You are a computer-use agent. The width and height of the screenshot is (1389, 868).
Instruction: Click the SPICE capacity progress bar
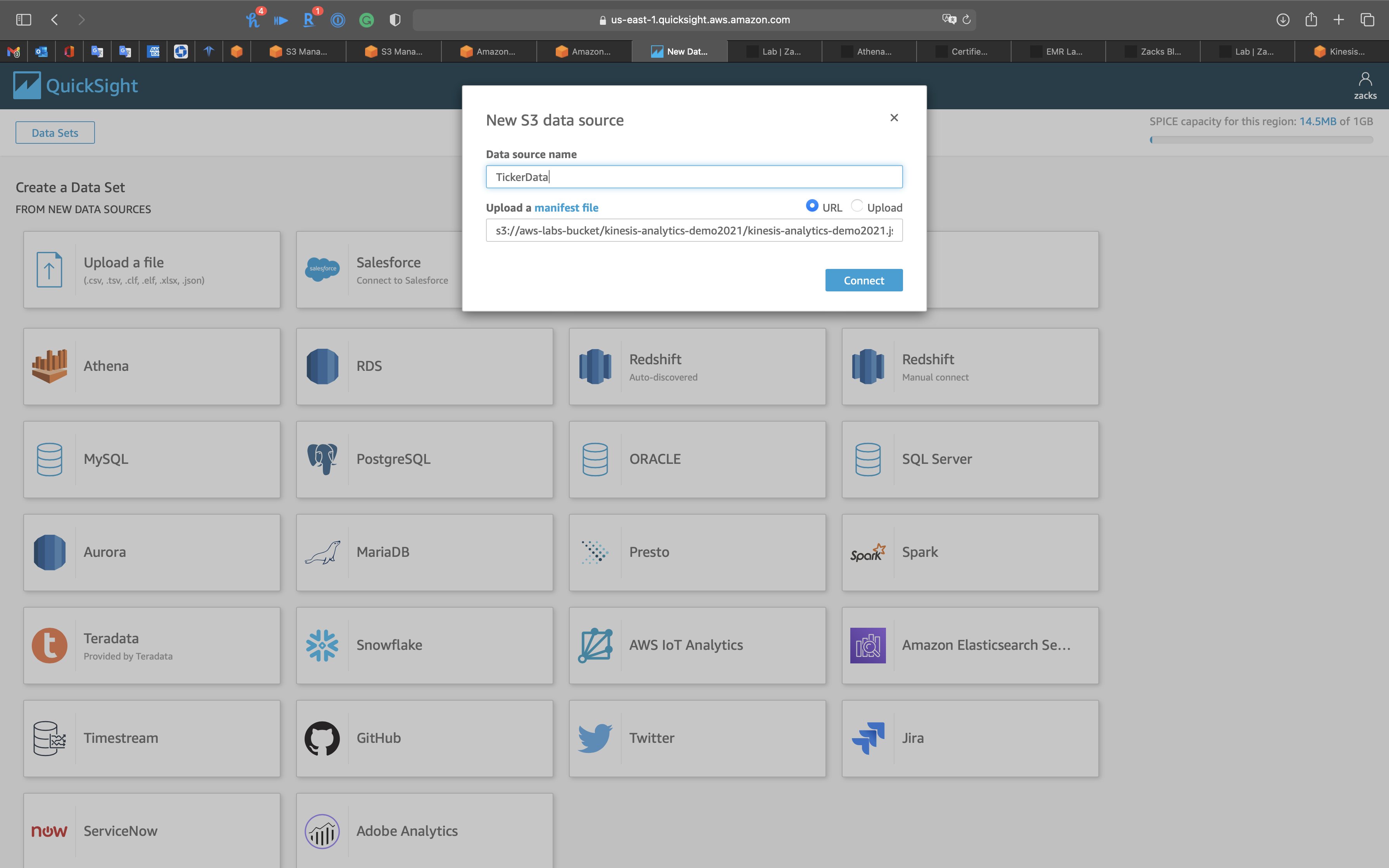(x=1261, y=139)
